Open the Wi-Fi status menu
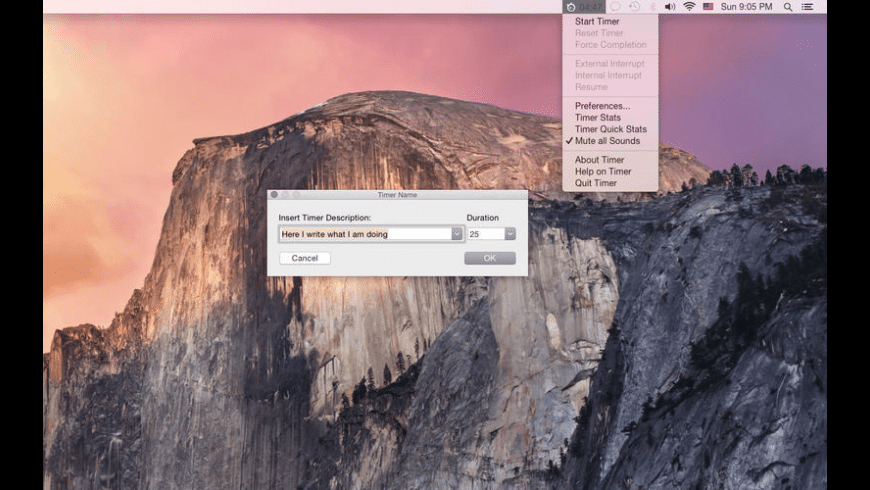Screen dimensions: 870x490 (689, 7)
